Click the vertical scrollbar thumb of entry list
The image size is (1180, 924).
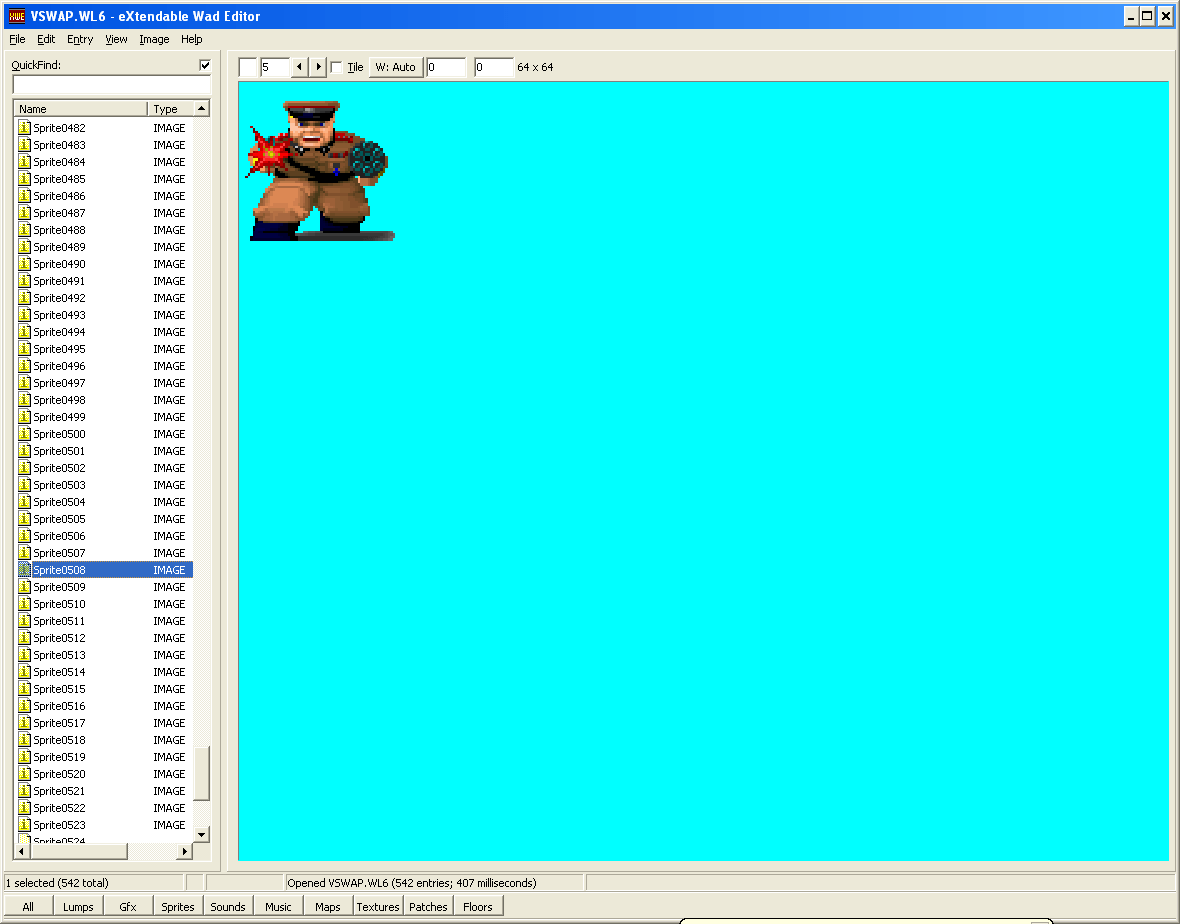click(x=201, y=774)
